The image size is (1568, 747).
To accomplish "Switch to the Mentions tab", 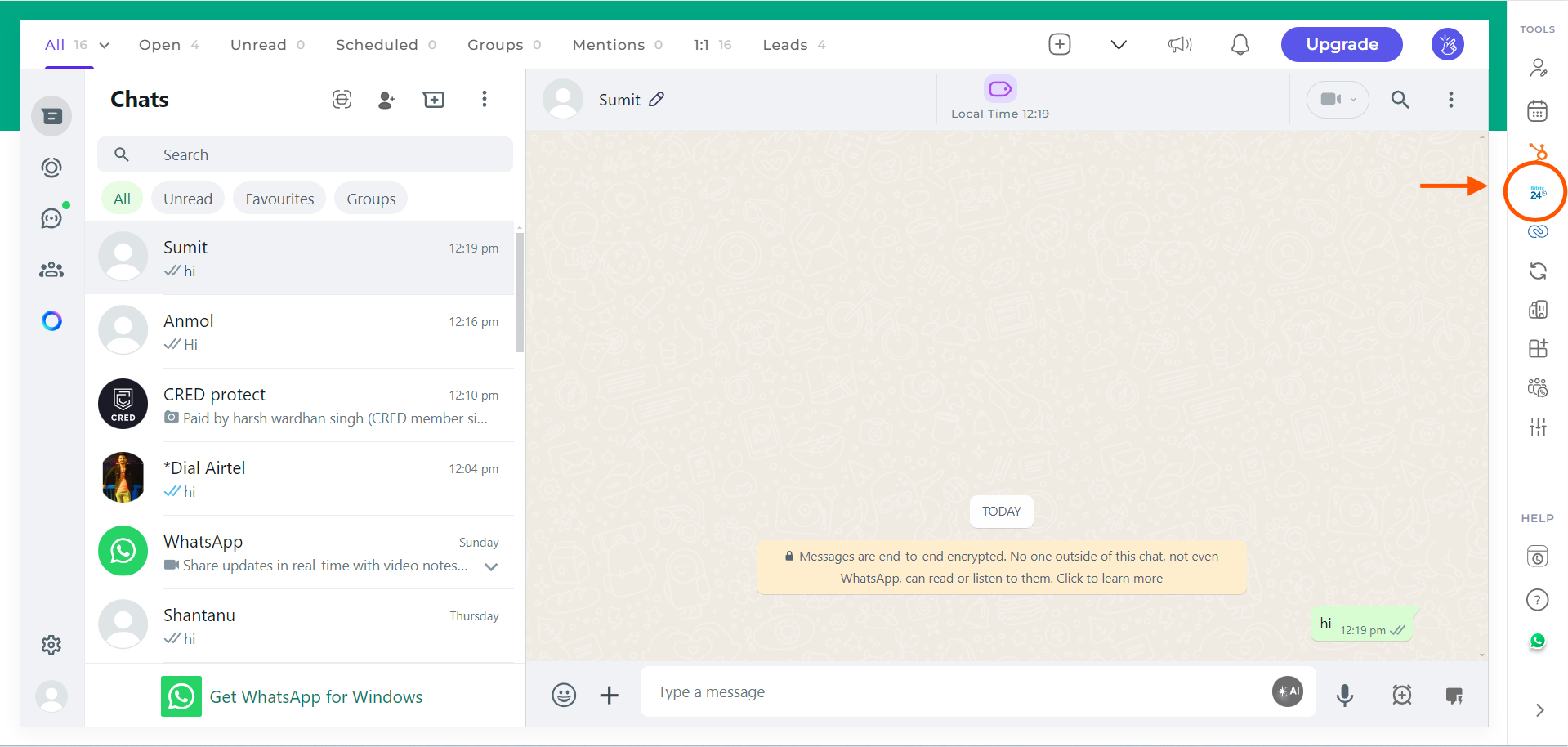I will [607, 44].
